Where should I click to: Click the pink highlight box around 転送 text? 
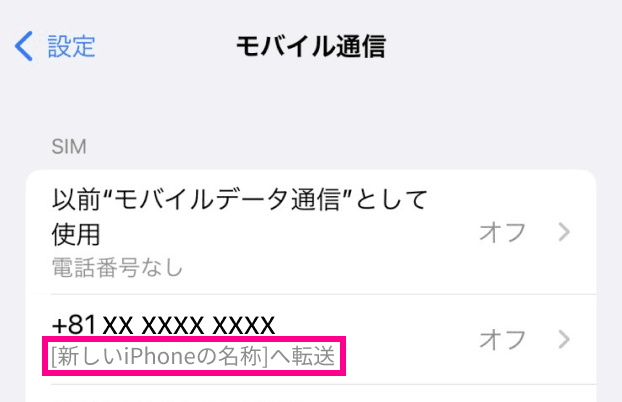pos(194,356)
